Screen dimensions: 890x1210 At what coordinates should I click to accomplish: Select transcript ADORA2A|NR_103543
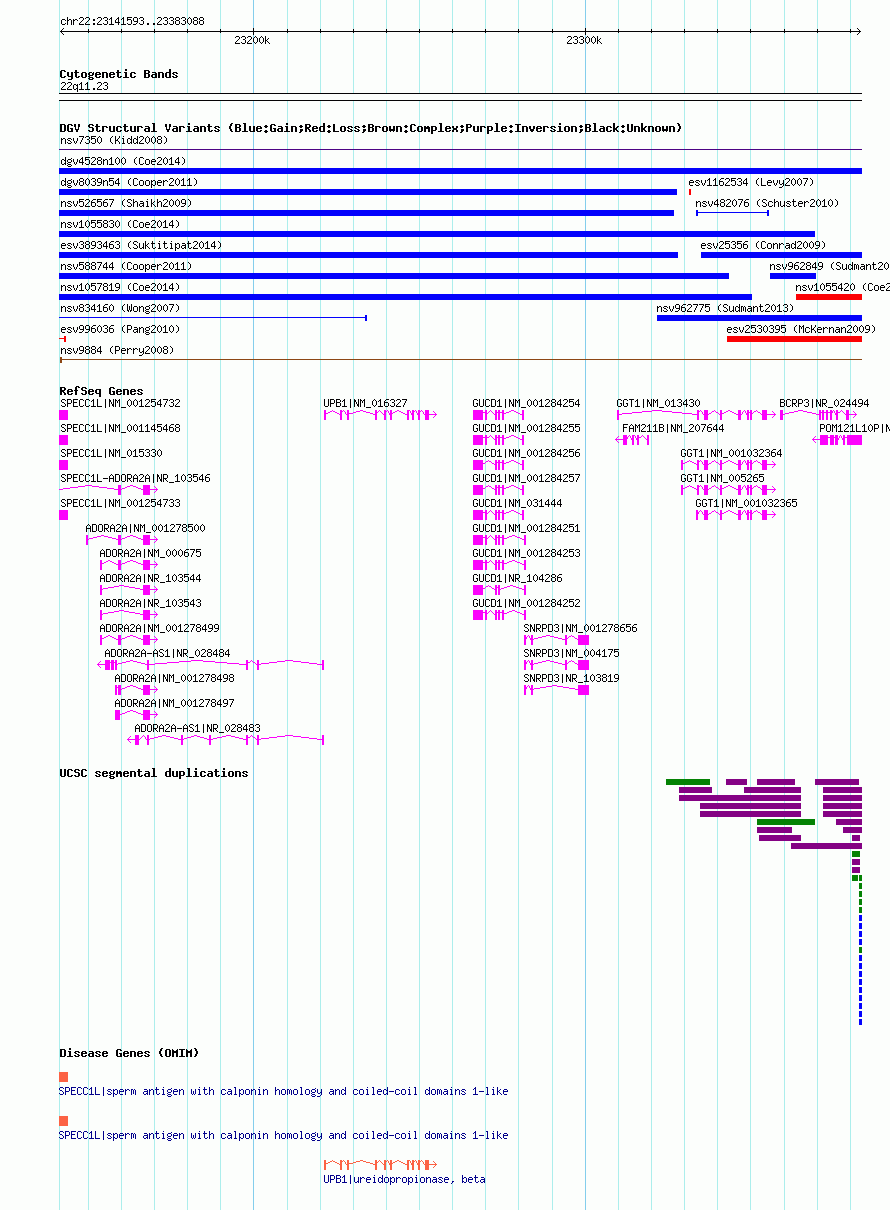[x=150, y=604]
